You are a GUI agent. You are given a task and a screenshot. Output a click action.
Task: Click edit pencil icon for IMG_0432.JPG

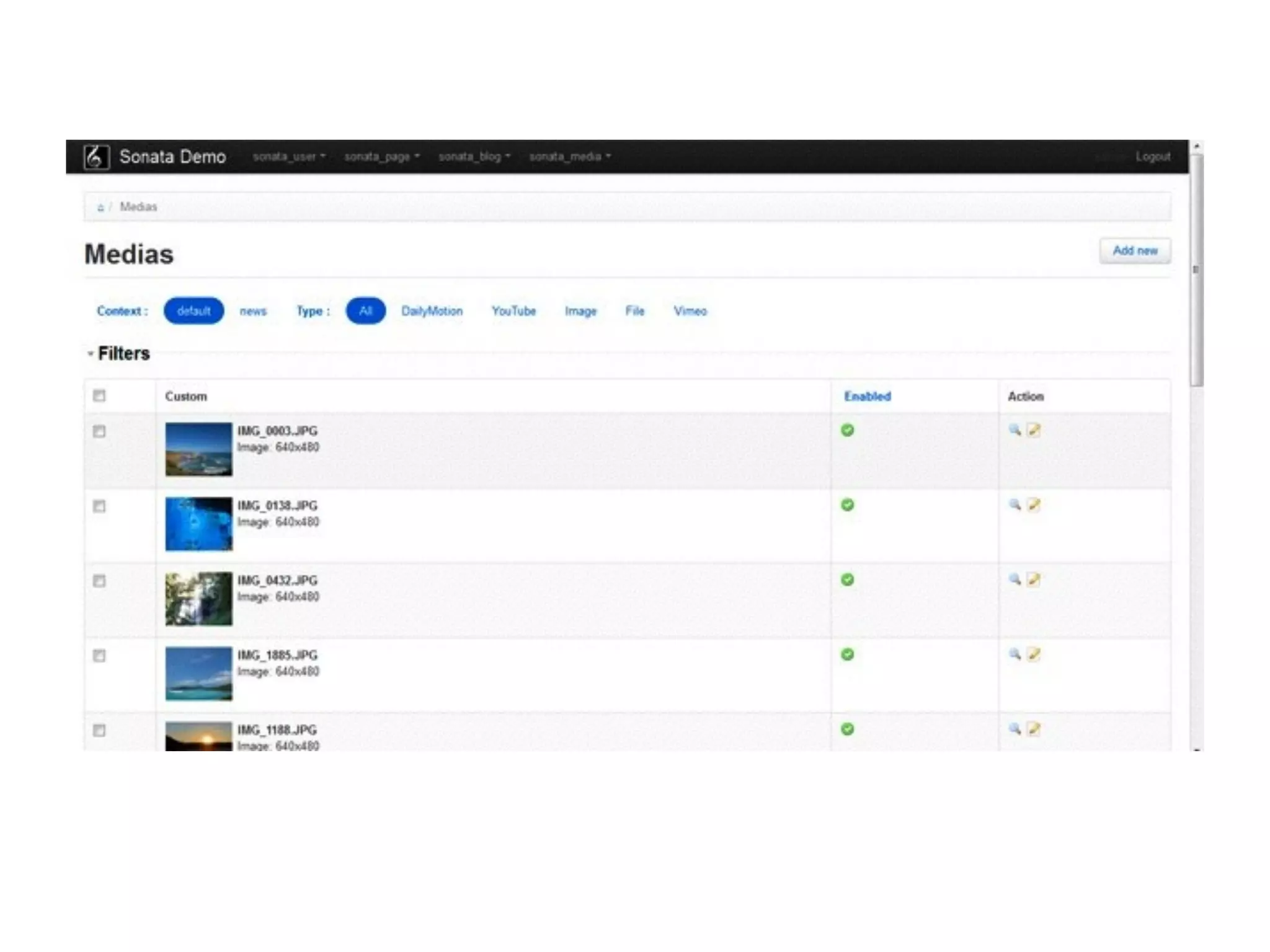click(x=1033, y=580)
